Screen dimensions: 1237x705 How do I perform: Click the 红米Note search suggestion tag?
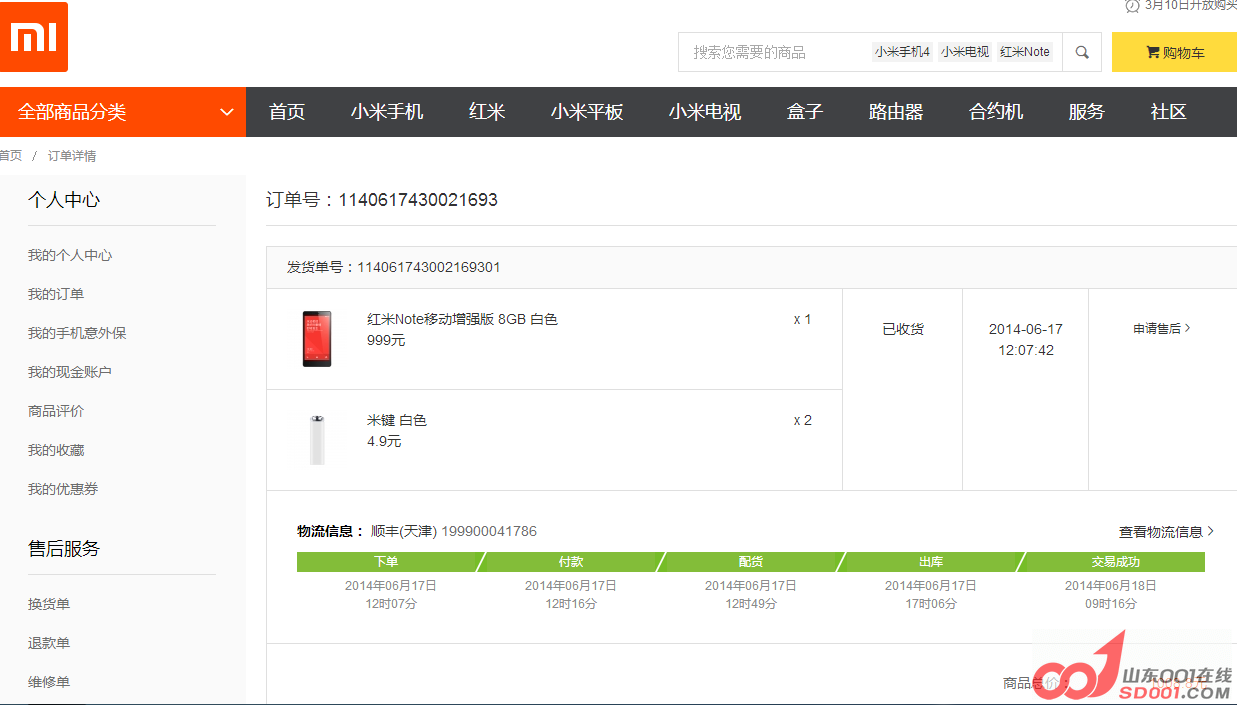pyautogui.click(x=1025, y=52)
